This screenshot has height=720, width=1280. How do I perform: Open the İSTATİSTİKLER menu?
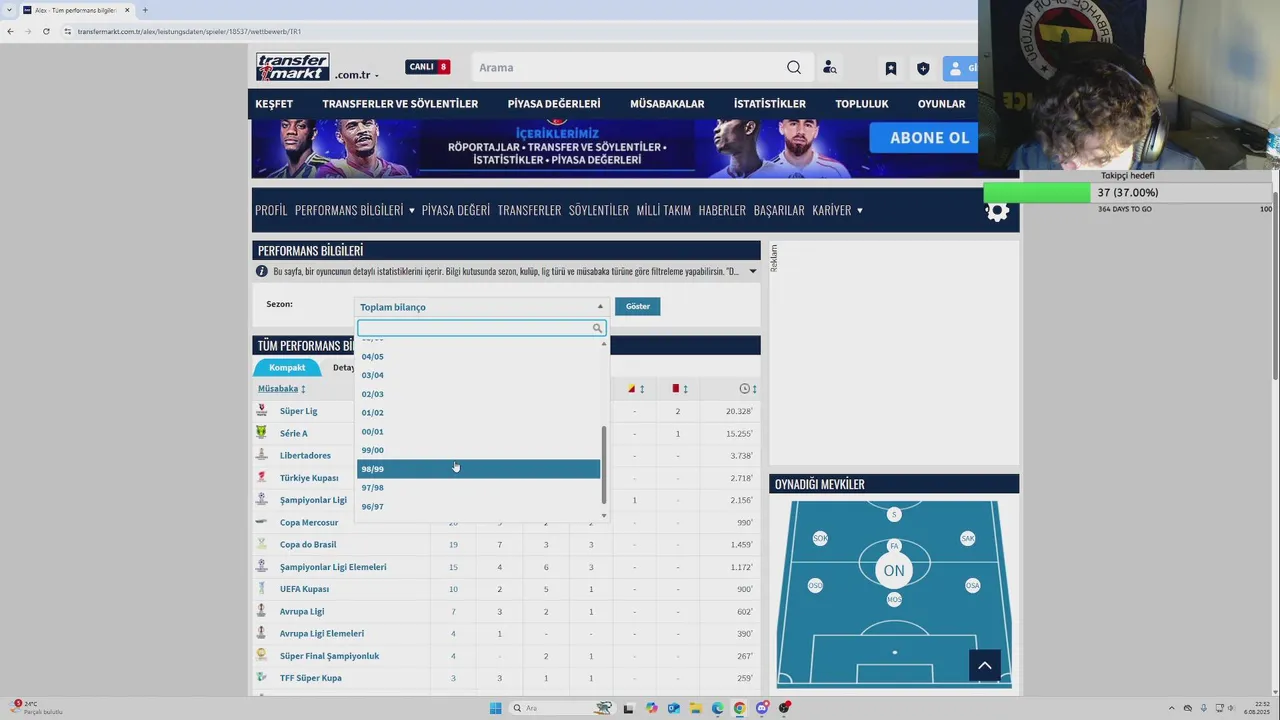pos(770,104)
